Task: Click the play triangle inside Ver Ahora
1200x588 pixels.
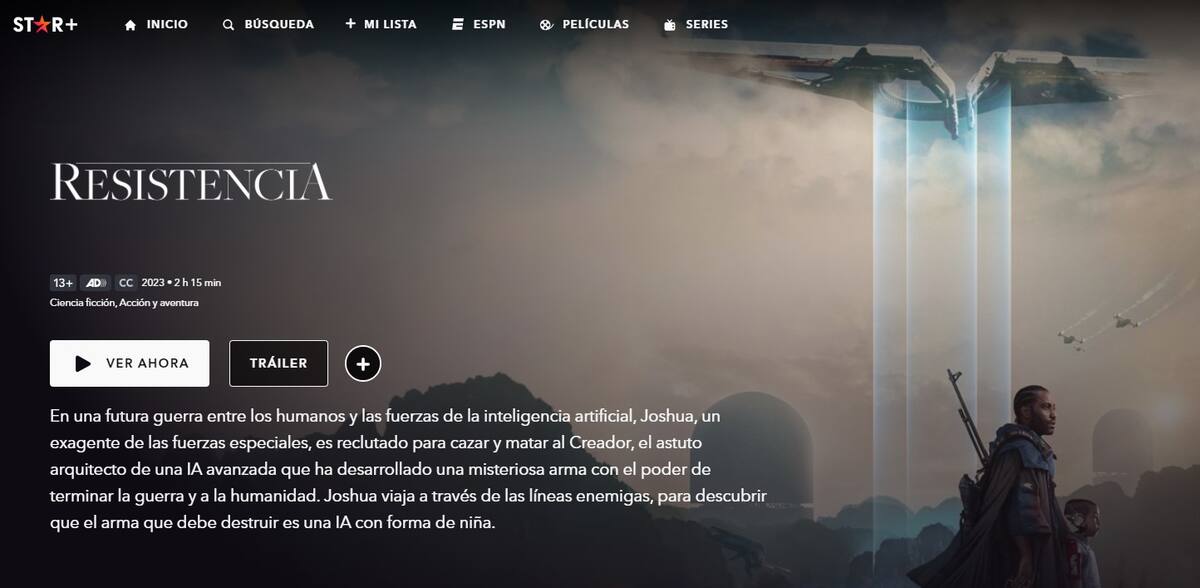Action: point(83,364)
